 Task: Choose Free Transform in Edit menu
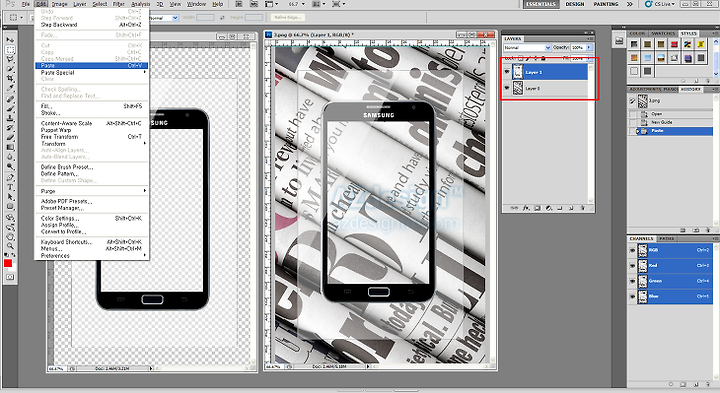click(x=91, y=137)
